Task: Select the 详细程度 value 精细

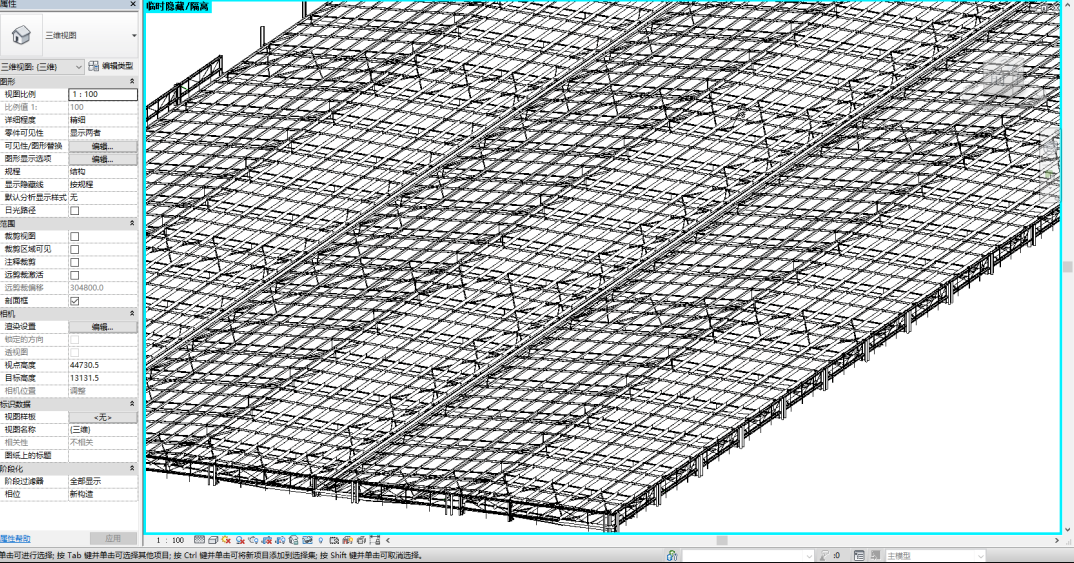Action: [103, 120]
